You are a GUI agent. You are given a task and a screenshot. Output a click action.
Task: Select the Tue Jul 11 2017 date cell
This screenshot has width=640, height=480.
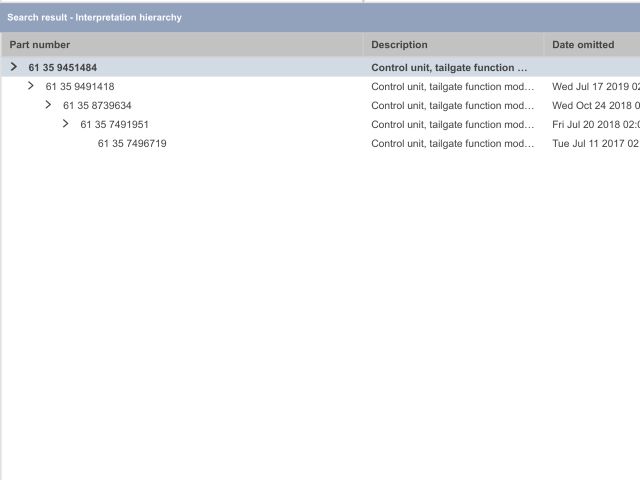pyautogui.click(x=595, y=144)
